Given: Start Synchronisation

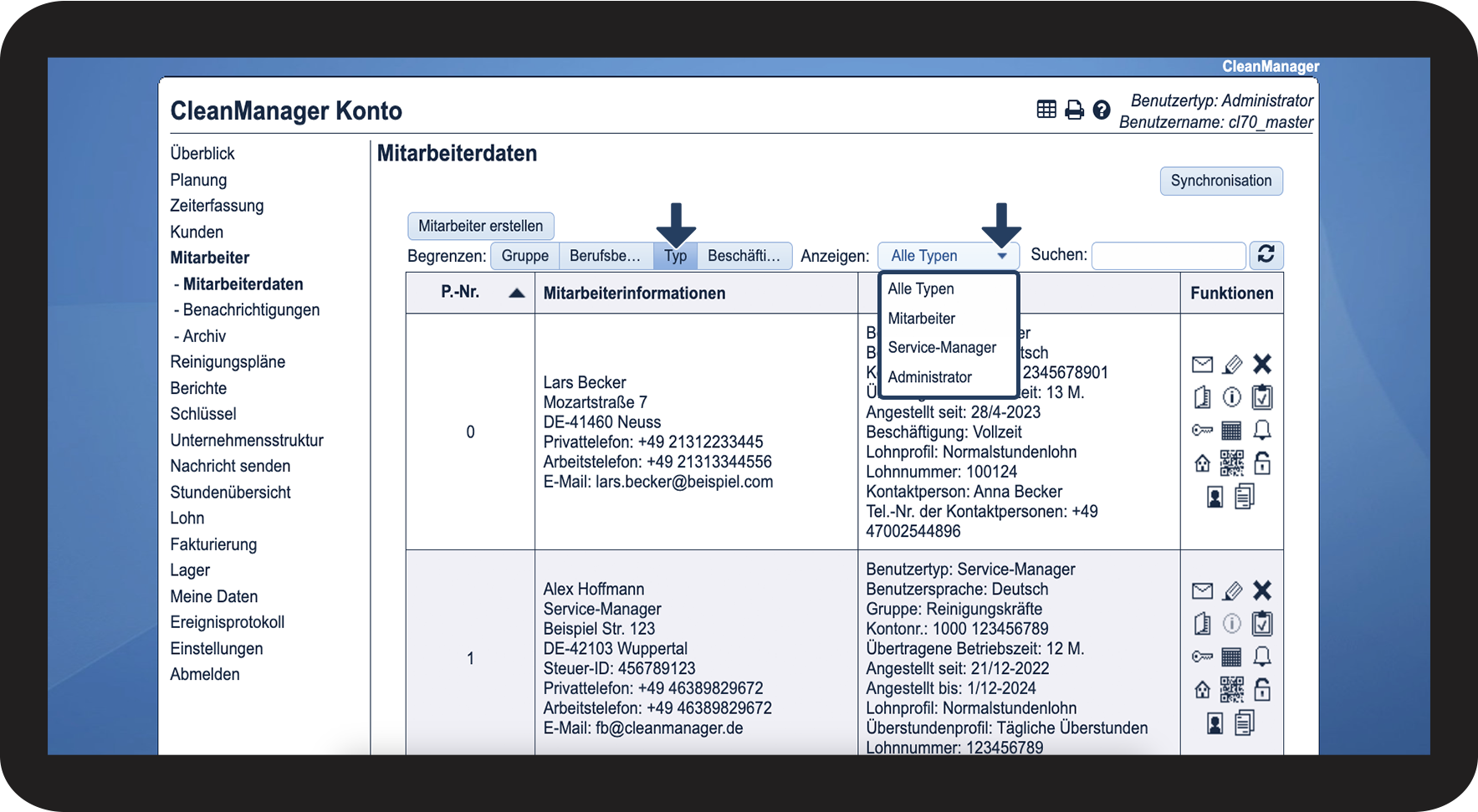Looking at the screenshot, I should [1221, 181].
